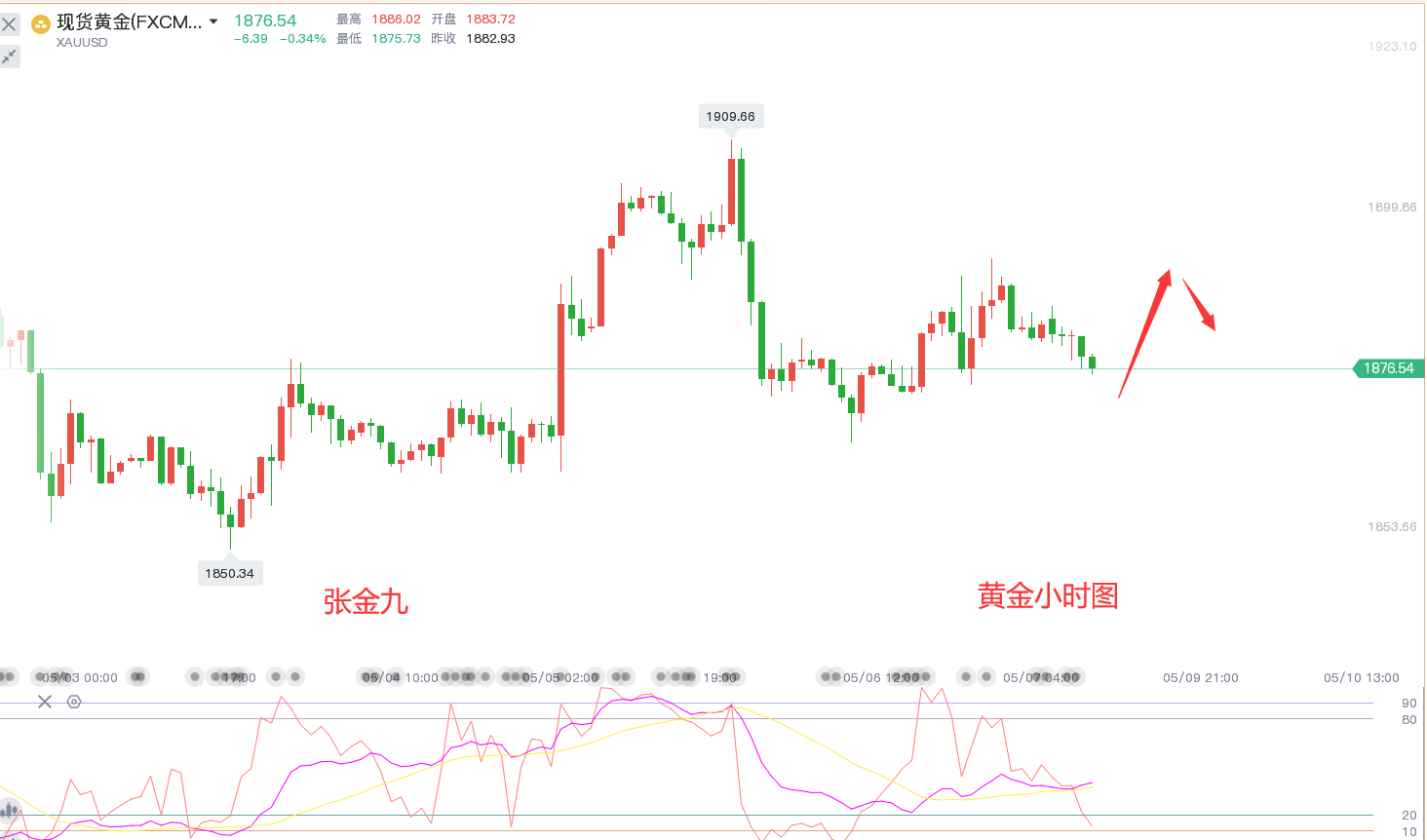Click the green 1876.54 price tag on axis
Screen dimensions: 1427x840
click(1388, 368)
